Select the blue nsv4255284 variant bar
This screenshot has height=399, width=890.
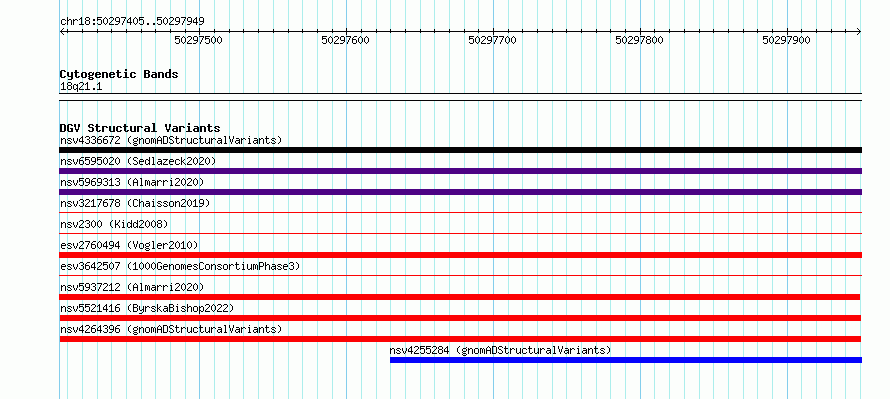click(x=626, y=360)
